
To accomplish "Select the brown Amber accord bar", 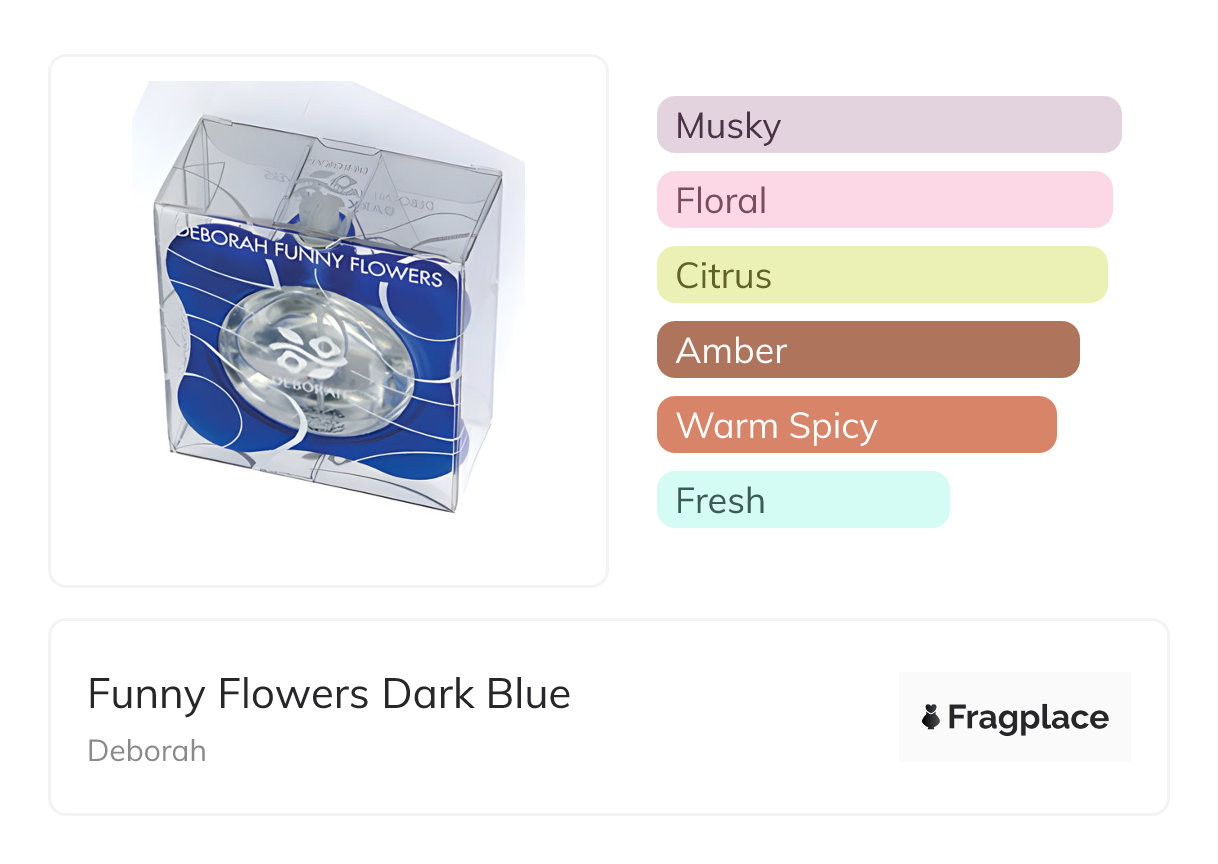I will pyautogui.click(x=867, y=350).
